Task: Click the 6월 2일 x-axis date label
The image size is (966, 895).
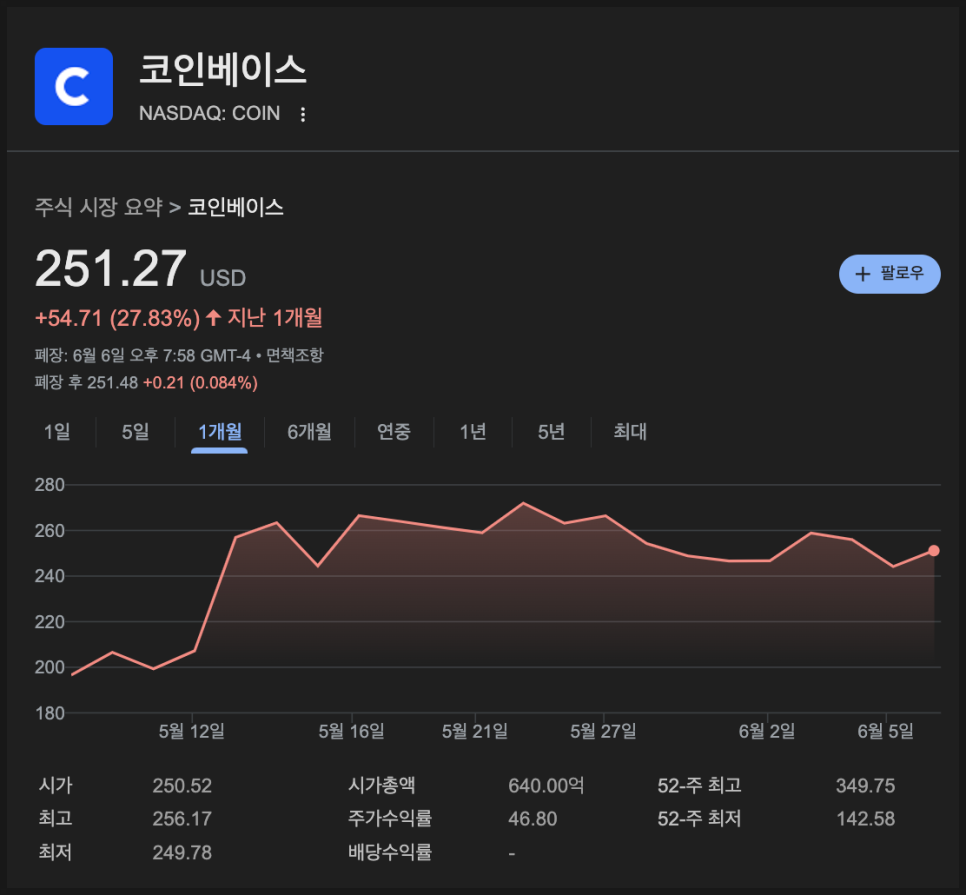Action: 767,731
